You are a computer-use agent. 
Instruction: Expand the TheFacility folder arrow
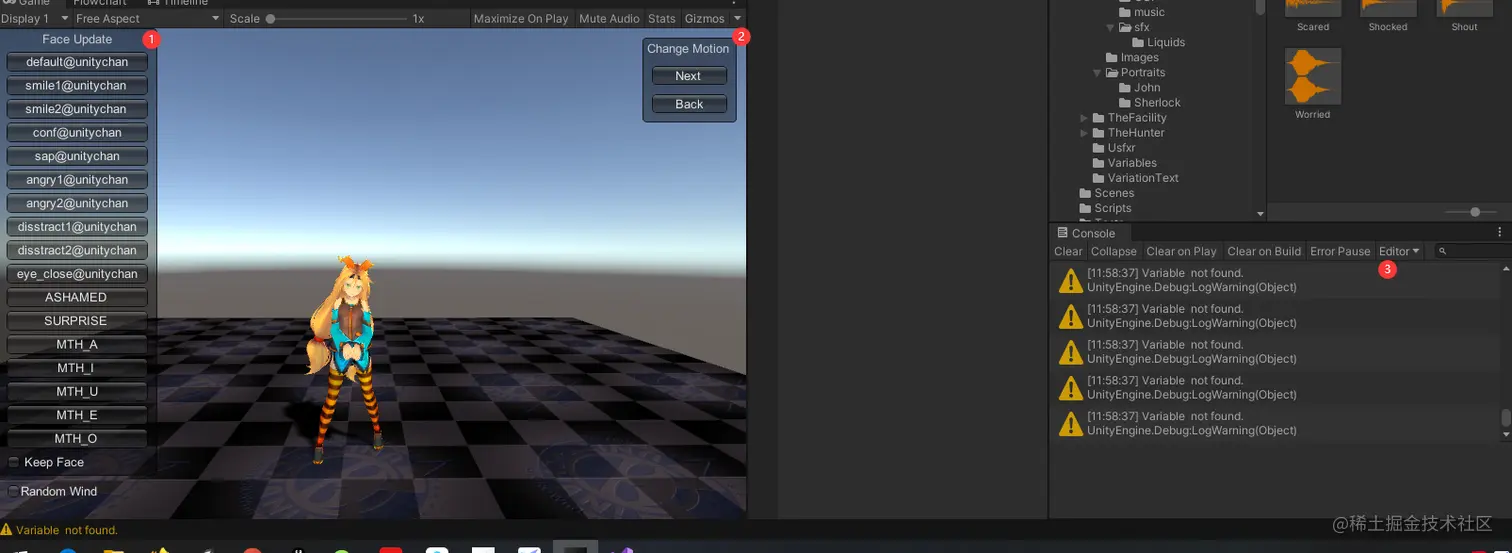(1085, 117)
